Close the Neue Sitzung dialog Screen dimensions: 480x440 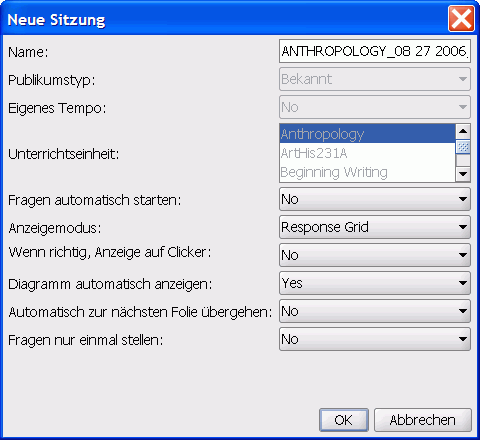coord(461,19)
